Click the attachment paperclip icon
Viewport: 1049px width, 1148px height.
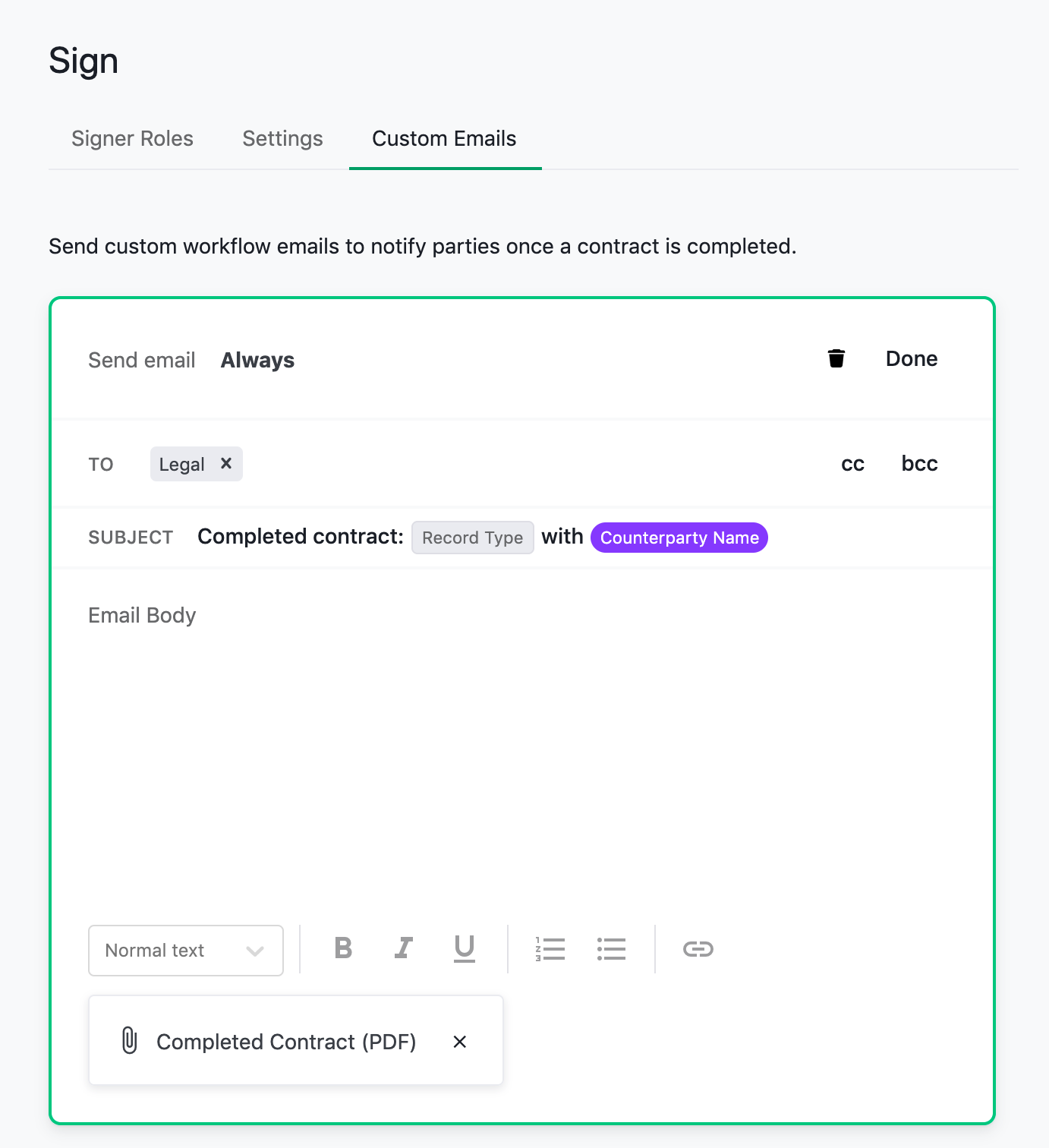128,1041
